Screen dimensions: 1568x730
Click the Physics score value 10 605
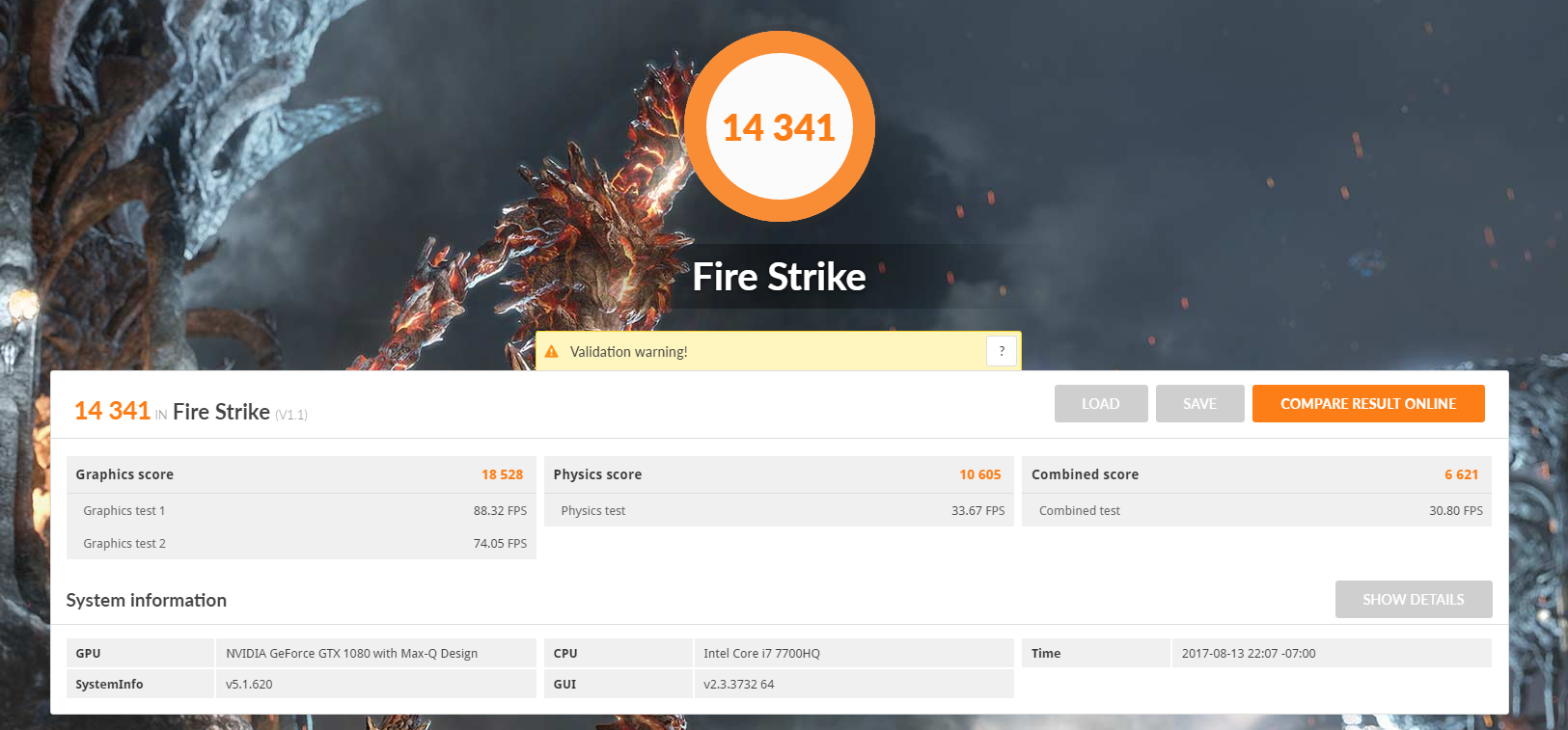click(x=980, y=474)
